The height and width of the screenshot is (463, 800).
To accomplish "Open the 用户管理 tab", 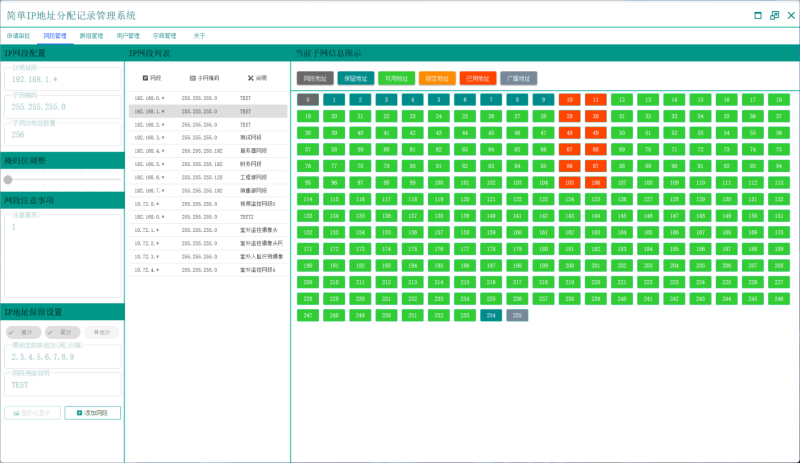I will click(x=128, y=35).
